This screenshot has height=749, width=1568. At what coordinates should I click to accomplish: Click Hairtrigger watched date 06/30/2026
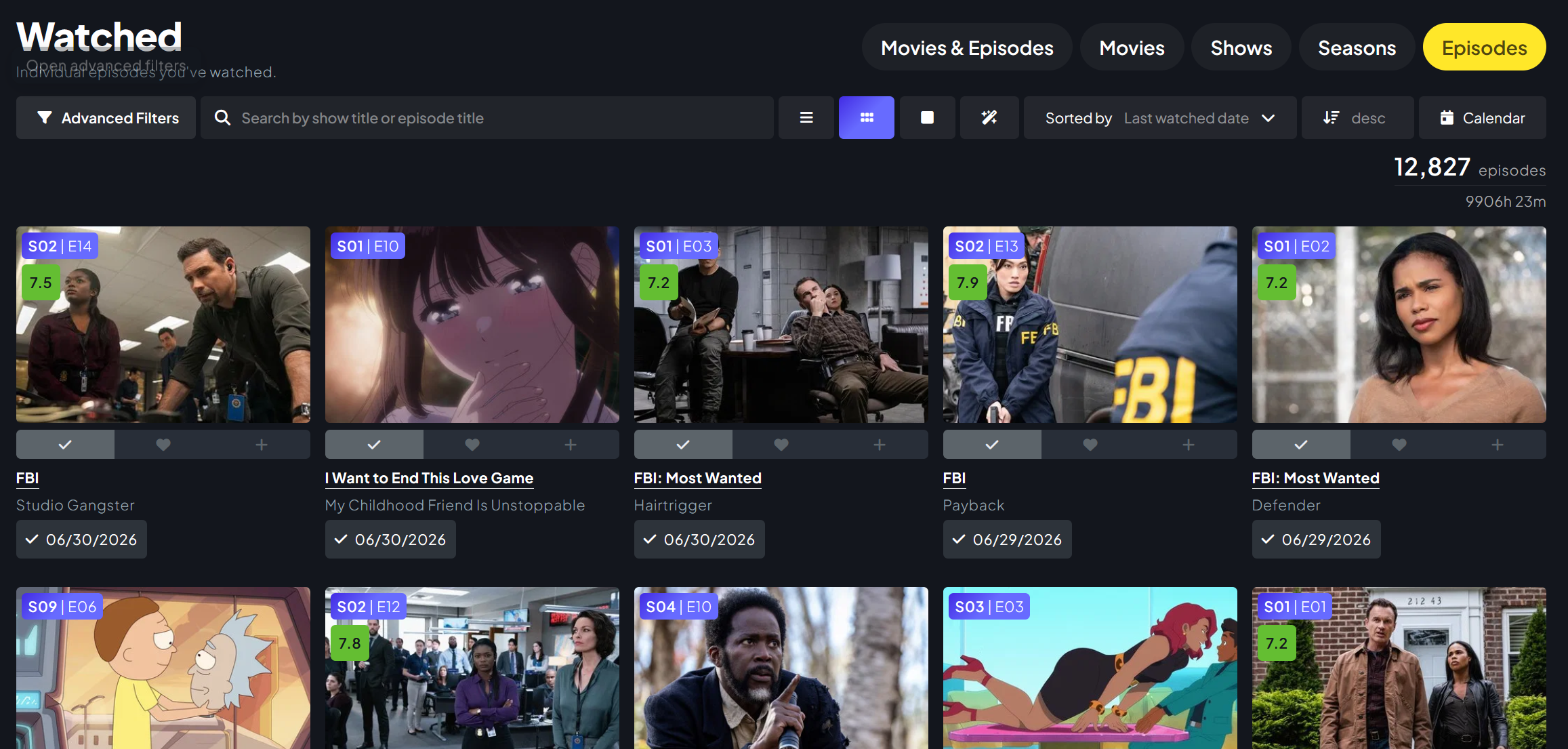(699, 540)
